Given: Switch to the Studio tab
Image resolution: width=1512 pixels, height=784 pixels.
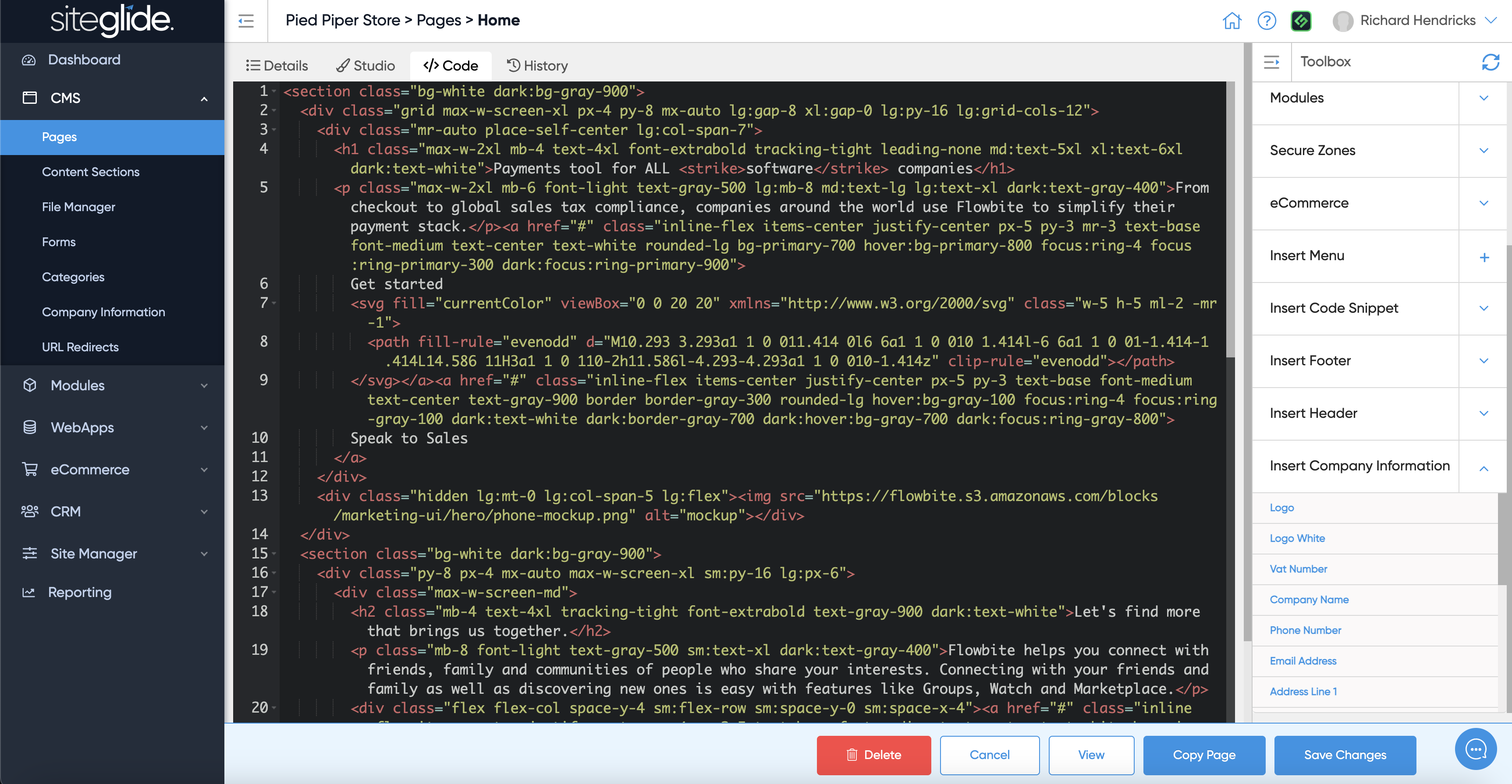Looking at the screenshot, I should coord(366,66).
